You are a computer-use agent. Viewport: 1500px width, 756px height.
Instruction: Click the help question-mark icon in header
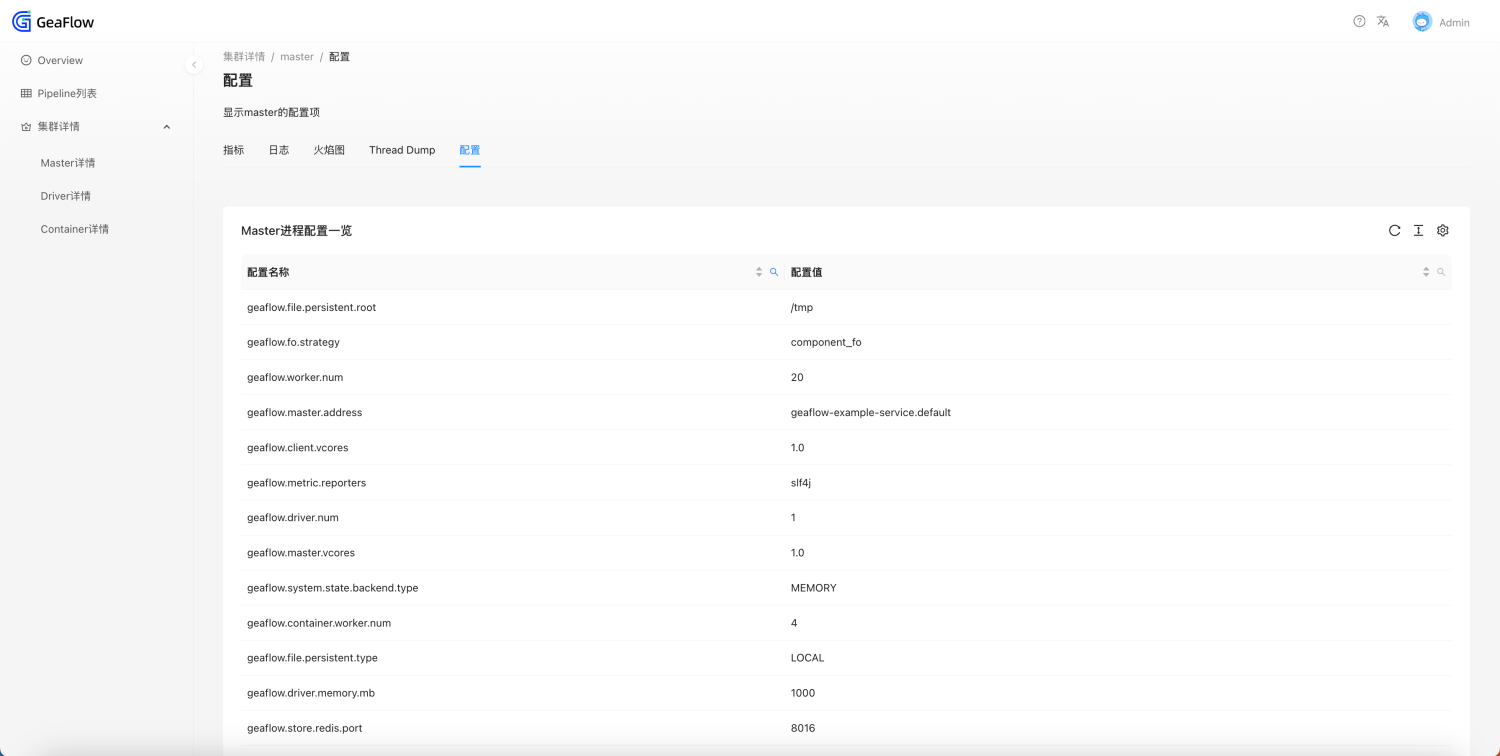1357,20
